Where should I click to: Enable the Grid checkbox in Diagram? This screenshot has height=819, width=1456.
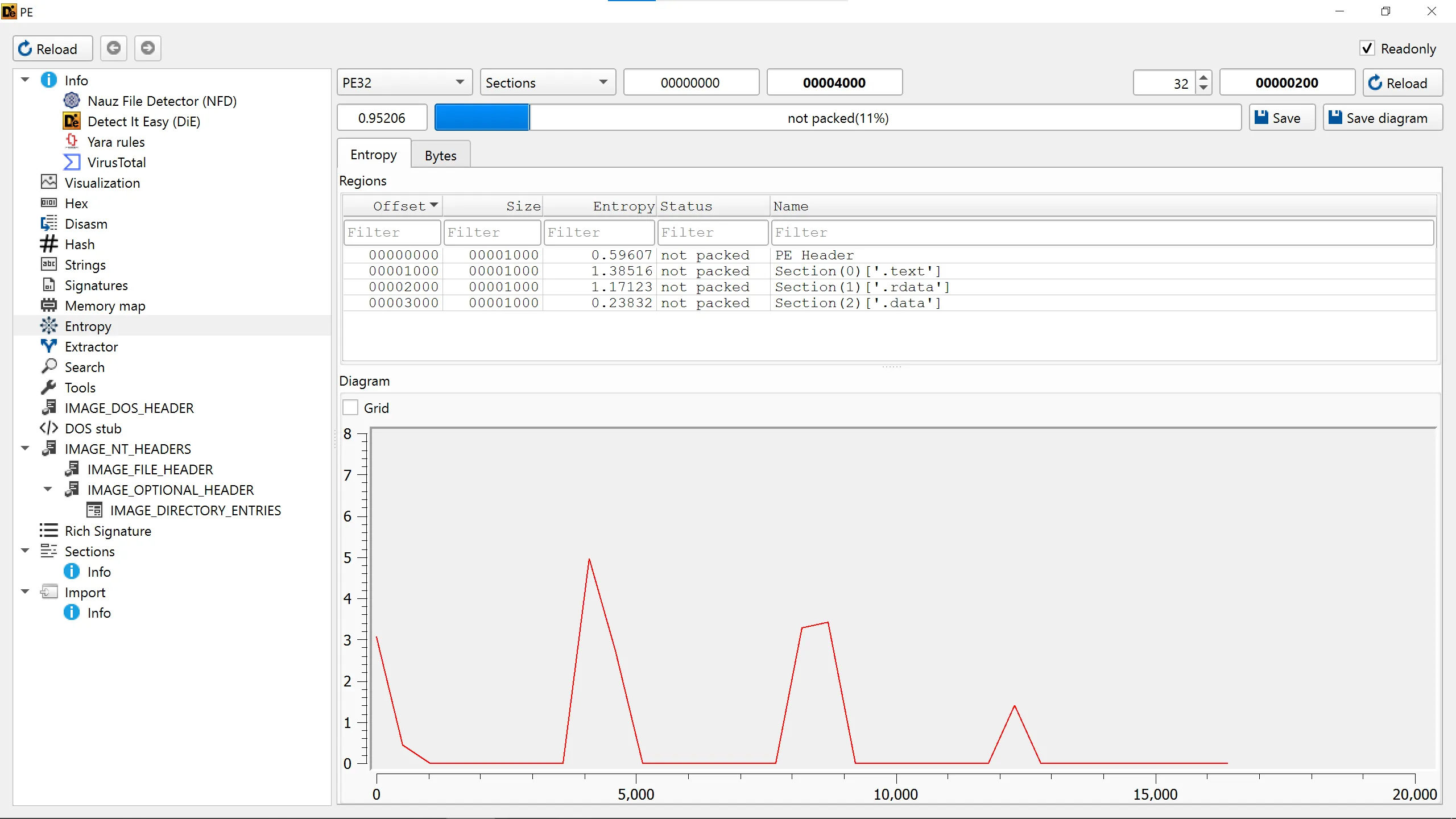coord(350,408)
